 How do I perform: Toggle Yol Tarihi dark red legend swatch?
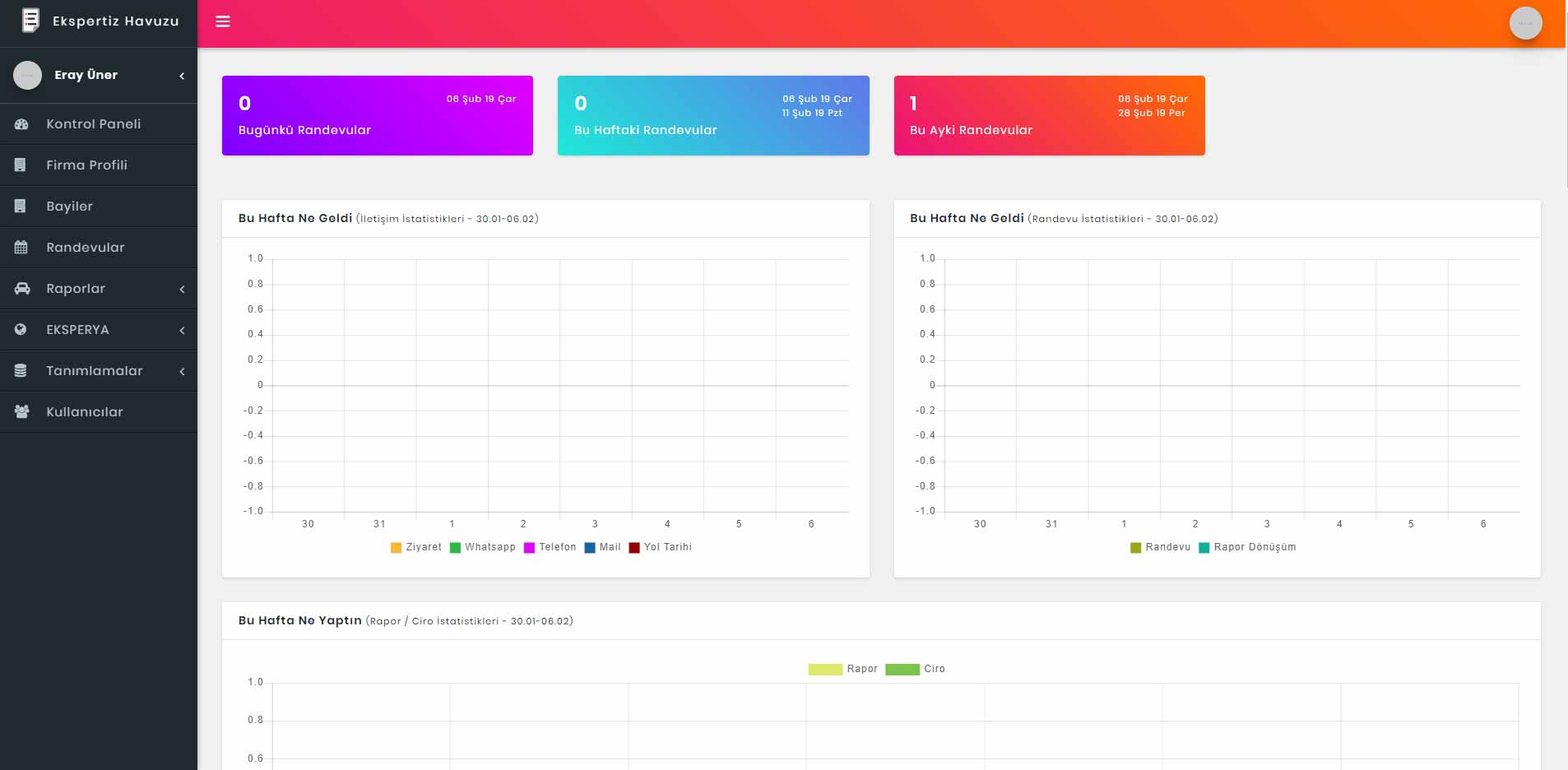tap(634, 548)
